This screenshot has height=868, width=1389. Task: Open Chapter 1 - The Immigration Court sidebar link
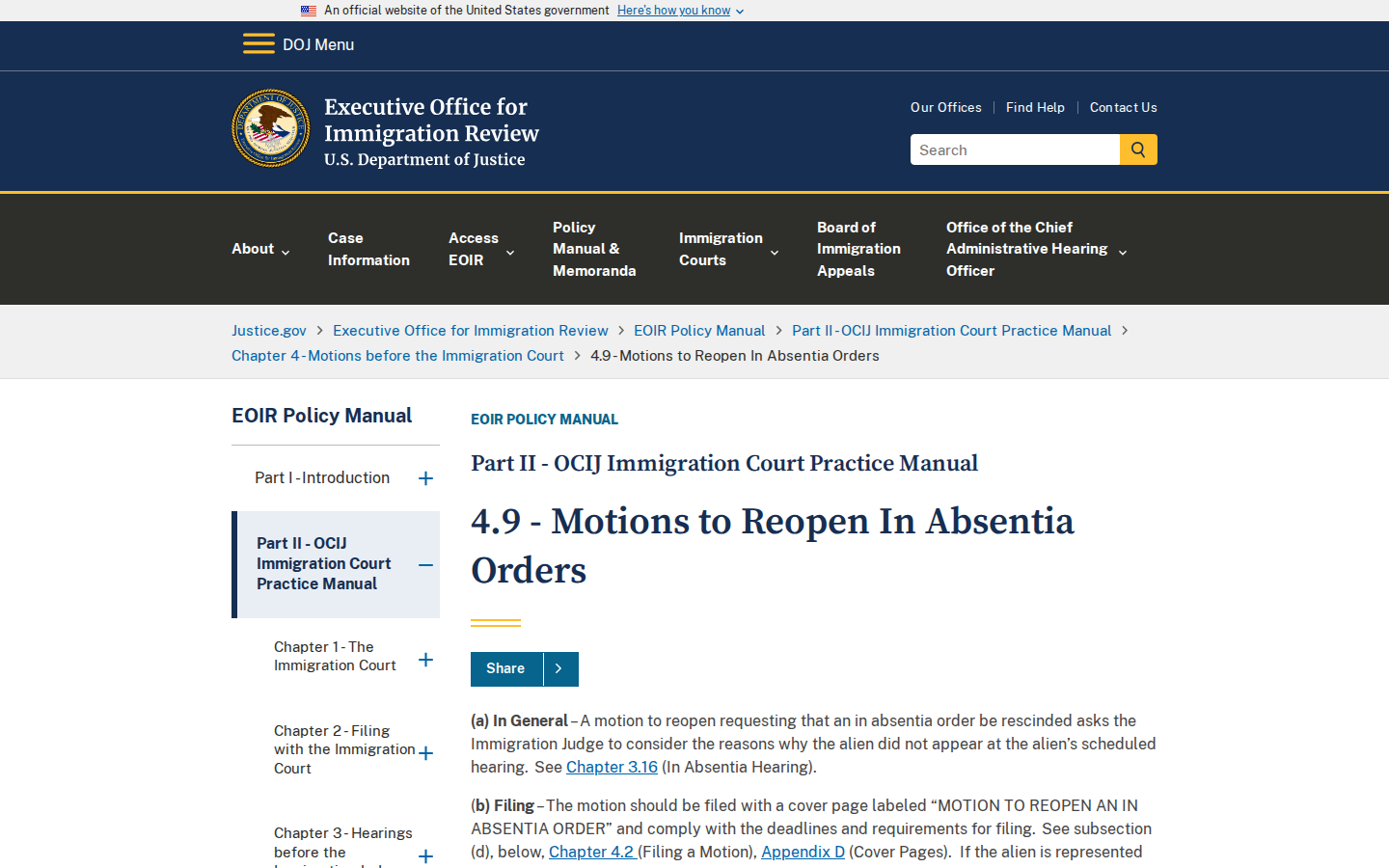335,656
